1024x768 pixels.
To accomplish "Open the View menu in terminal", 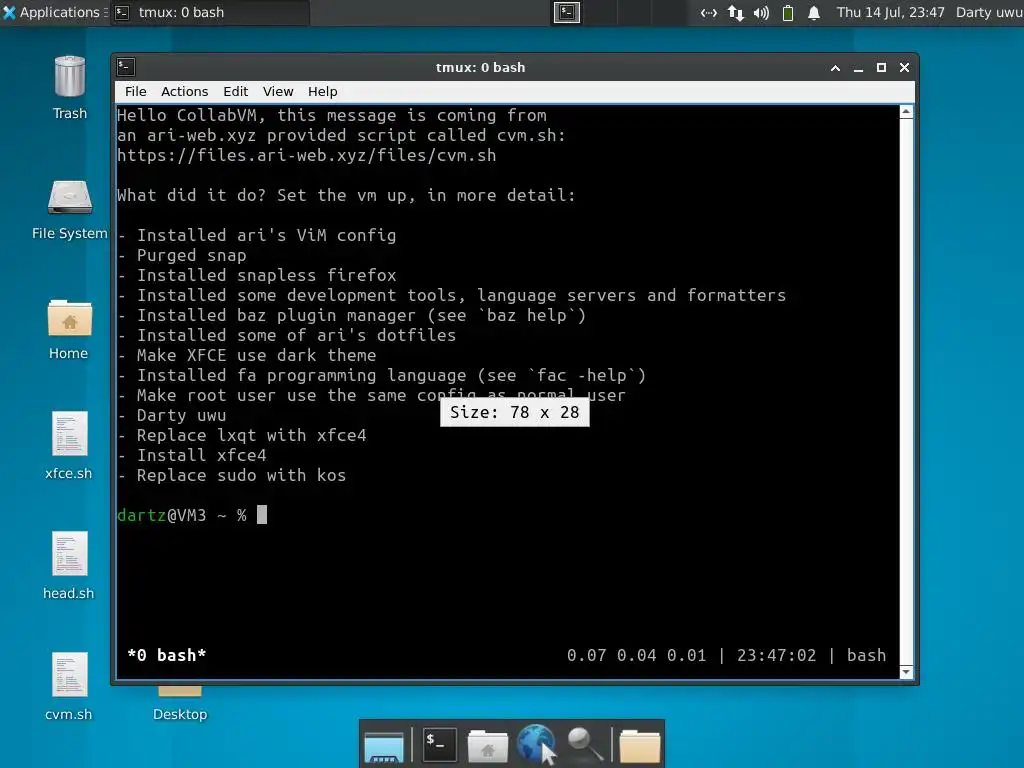I will click(278, 91).
